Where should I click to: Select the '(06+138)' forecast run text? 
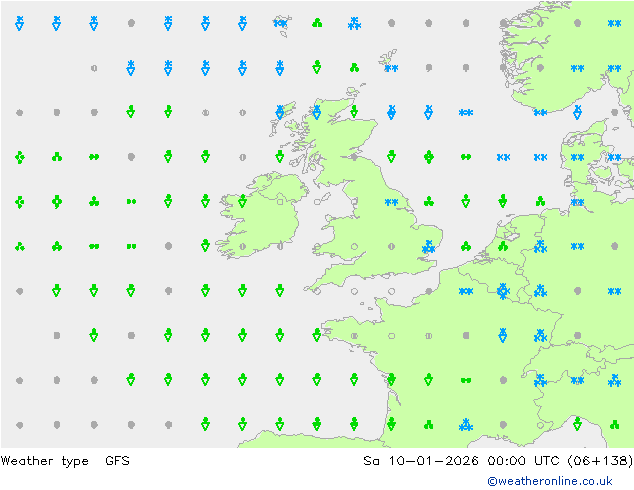tap(600, 460)
